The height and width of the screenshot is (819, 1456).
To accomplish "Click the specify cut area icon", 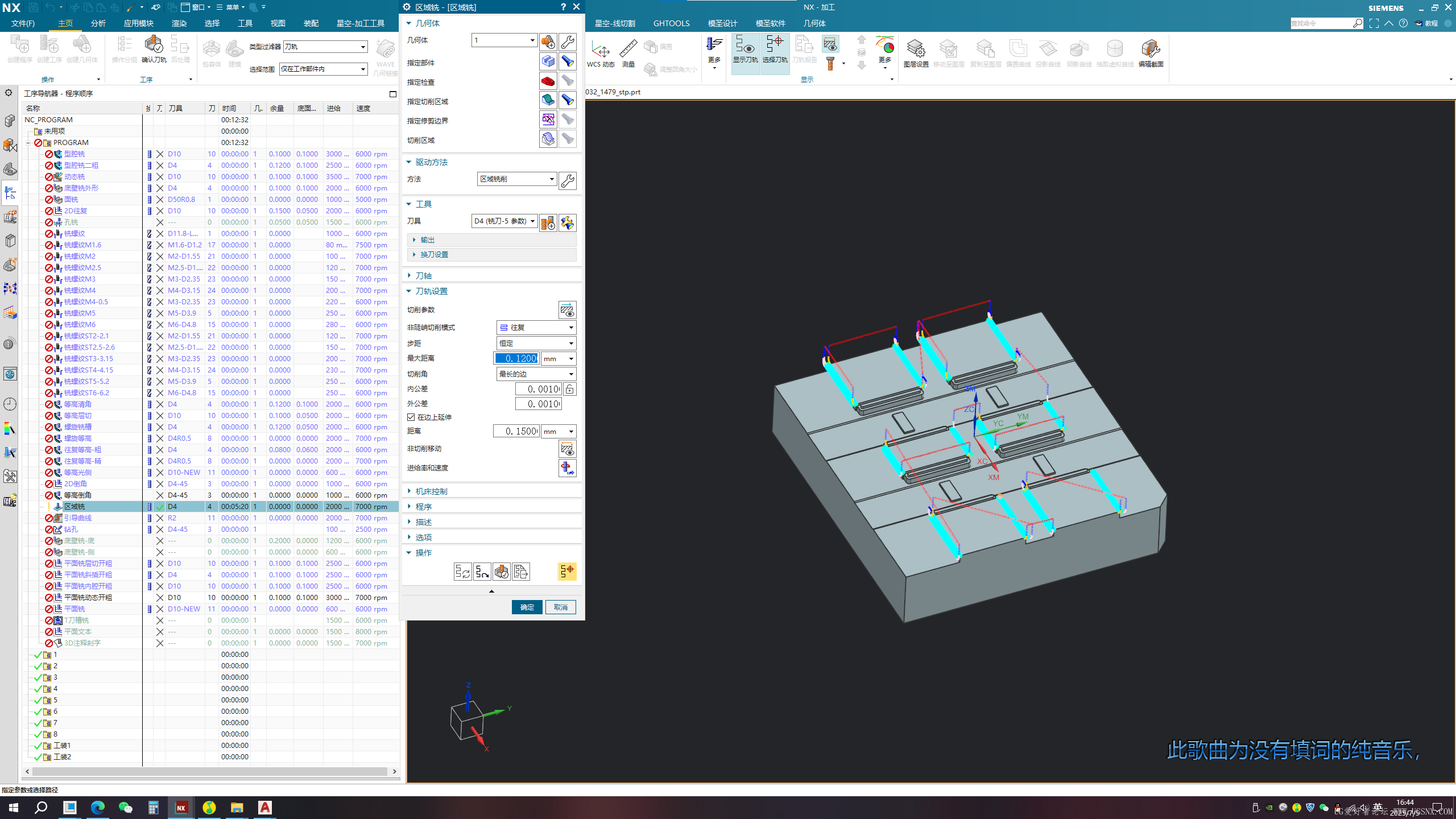I will coord(548,100).
